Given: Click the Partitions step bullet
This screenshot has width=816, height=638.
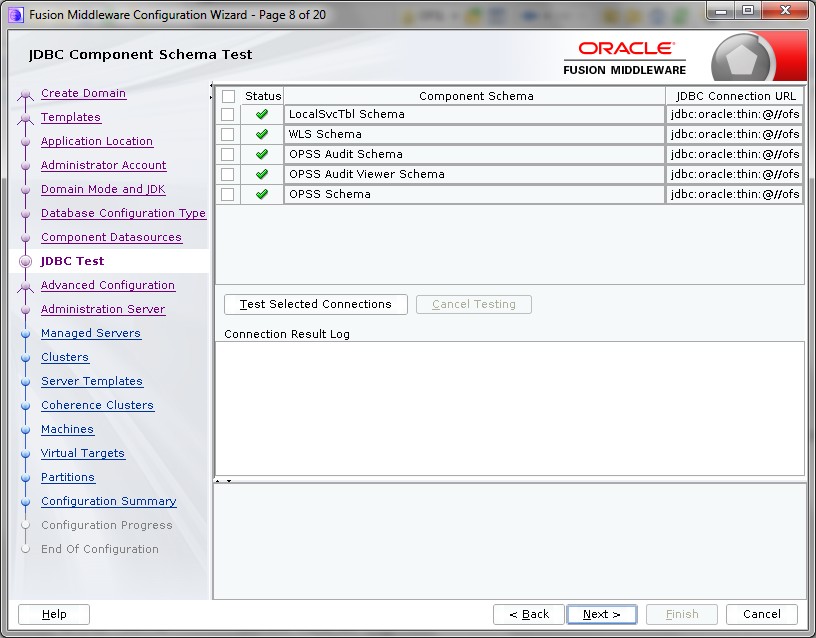Looking at the screenshot, I should tap(26, 478).
